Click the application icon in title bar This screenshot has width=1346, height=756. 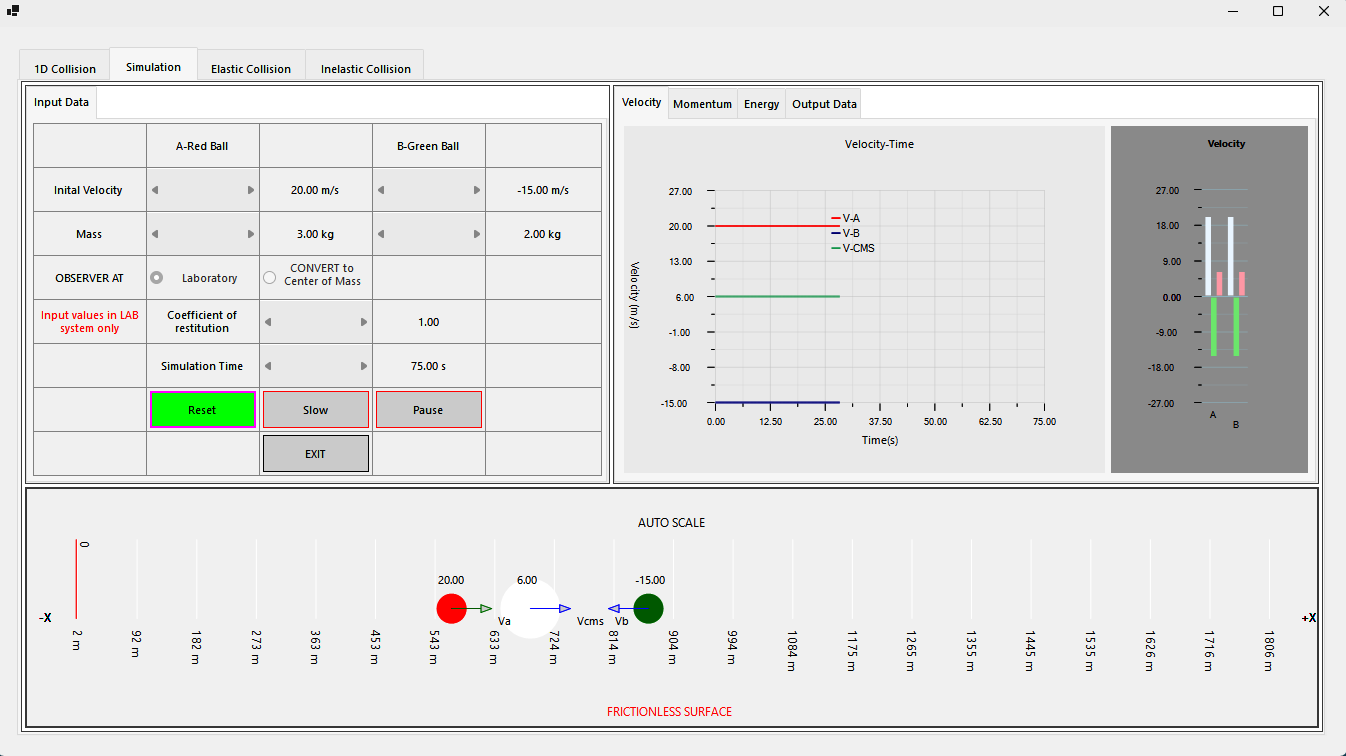[x=13, y=11]
